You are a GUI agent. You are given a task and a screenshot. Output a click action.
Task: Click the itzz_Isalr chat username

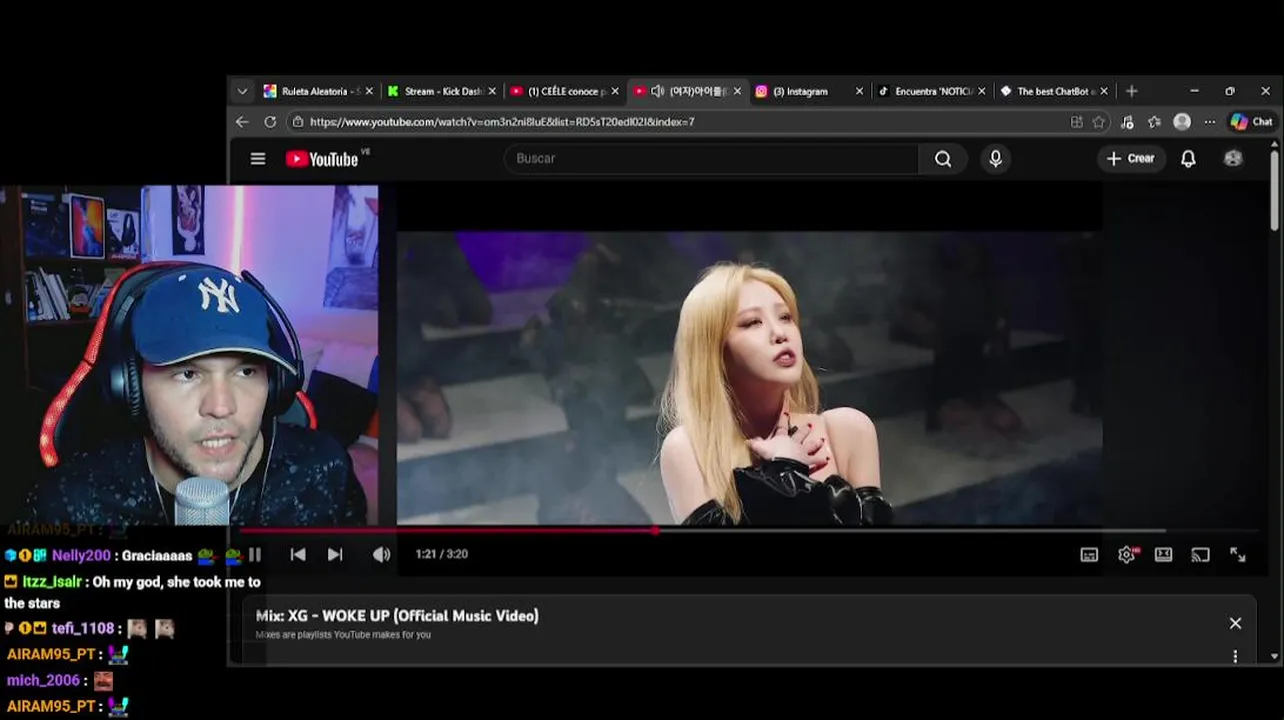(x=52, y=582)
